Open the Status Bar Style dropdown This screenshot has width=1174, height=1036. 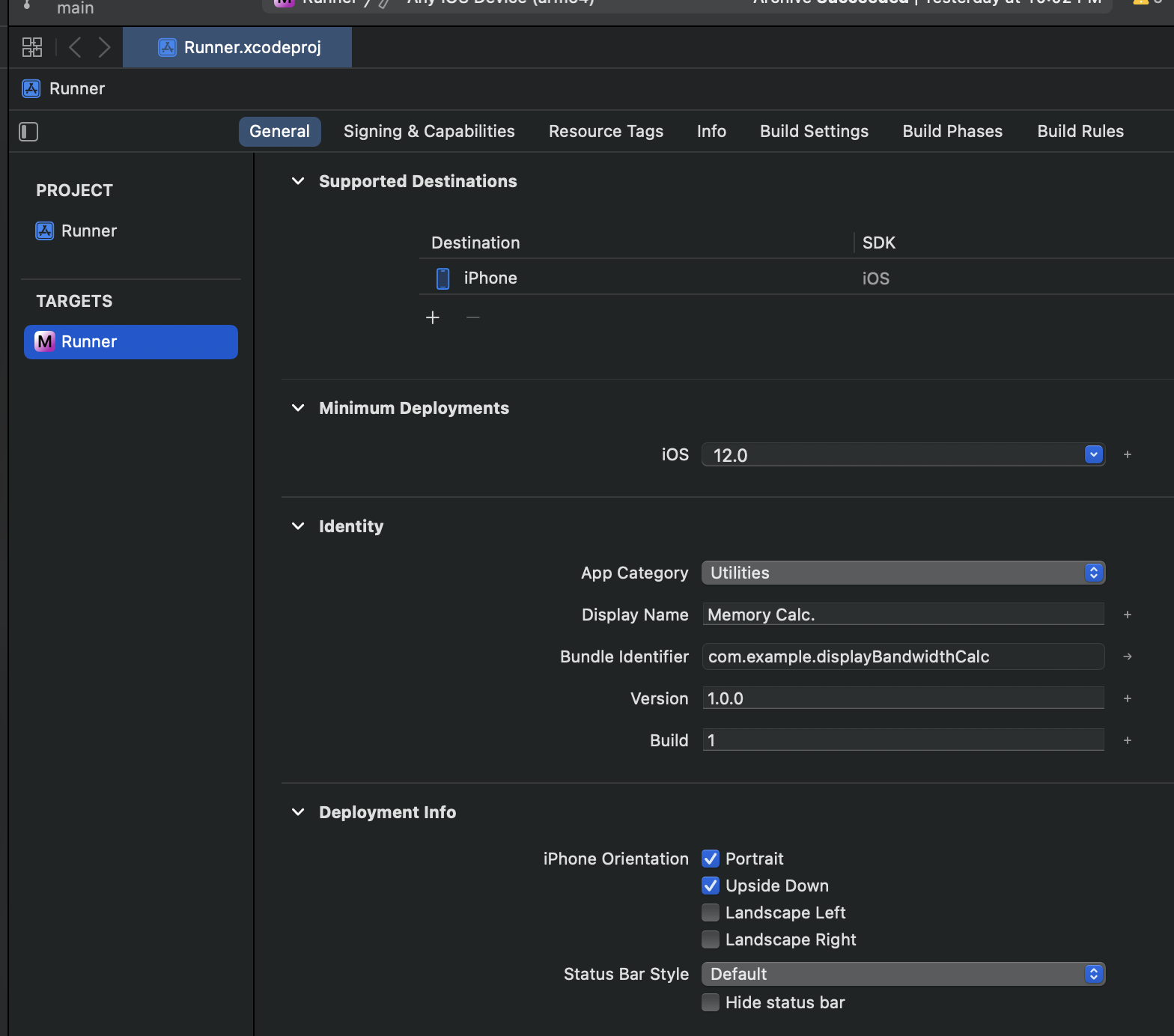[x=903, y=974]
